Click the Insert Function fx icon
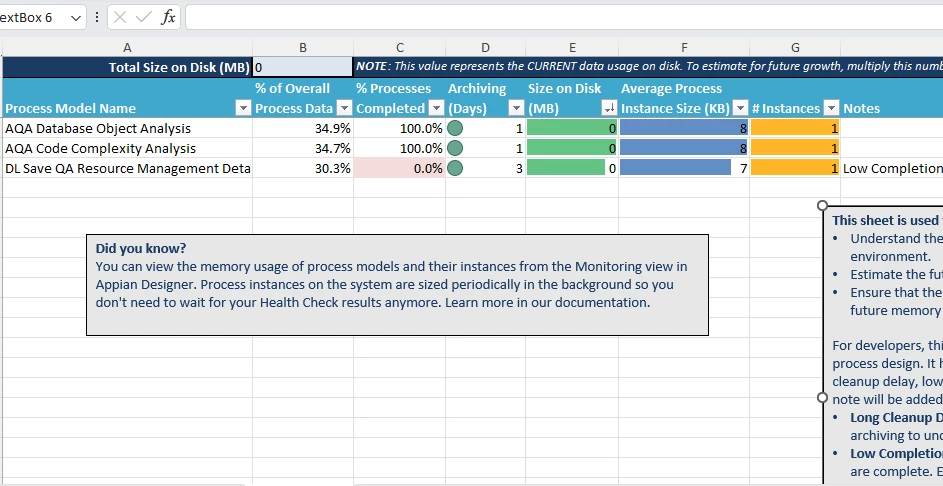The image size is (943, 486). (168, 17)
